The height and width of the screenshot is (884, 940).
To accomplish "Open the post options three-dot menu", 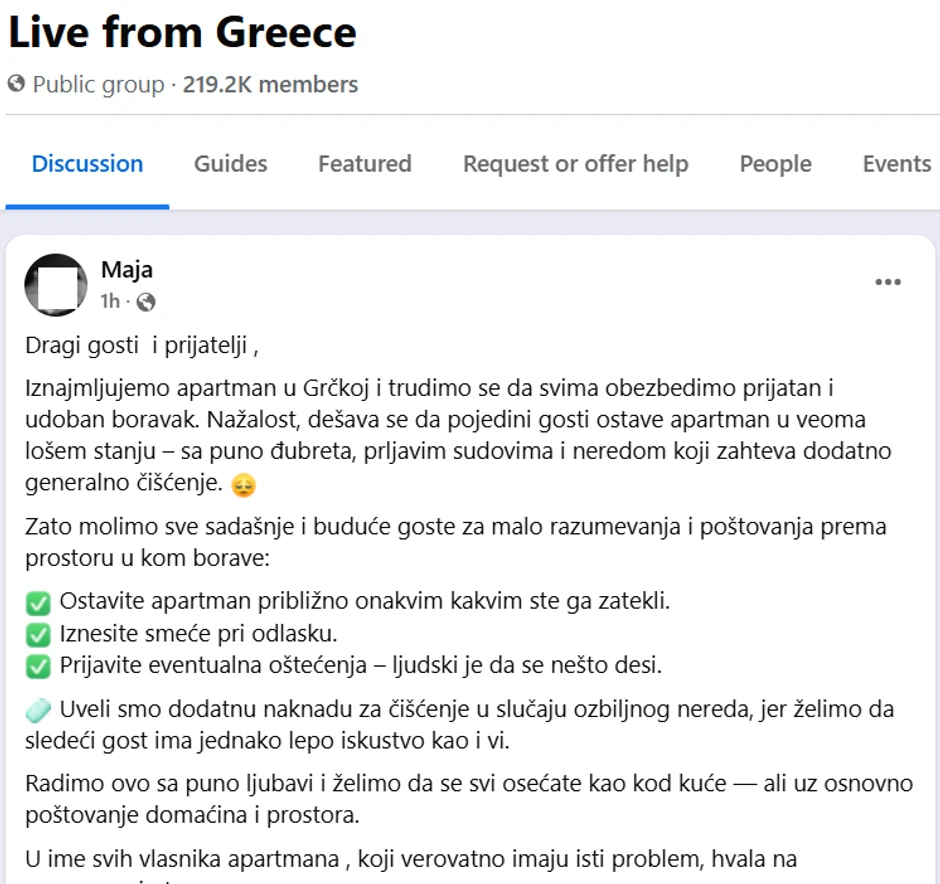I will [888, 283].
